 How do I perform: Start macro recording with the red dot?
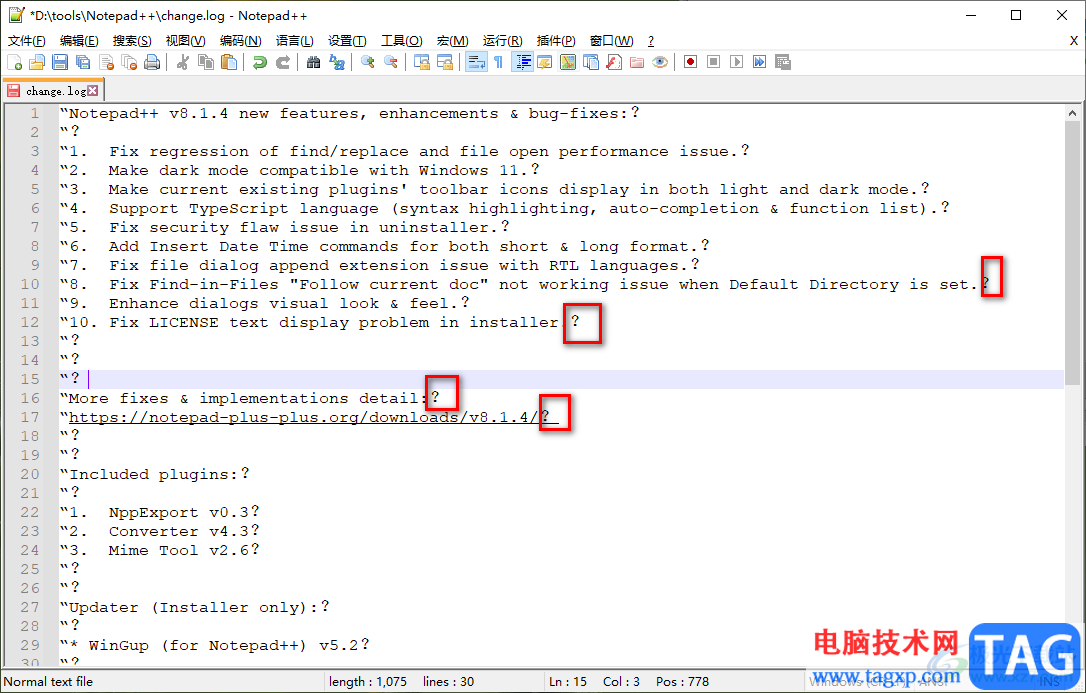[691, 62]
